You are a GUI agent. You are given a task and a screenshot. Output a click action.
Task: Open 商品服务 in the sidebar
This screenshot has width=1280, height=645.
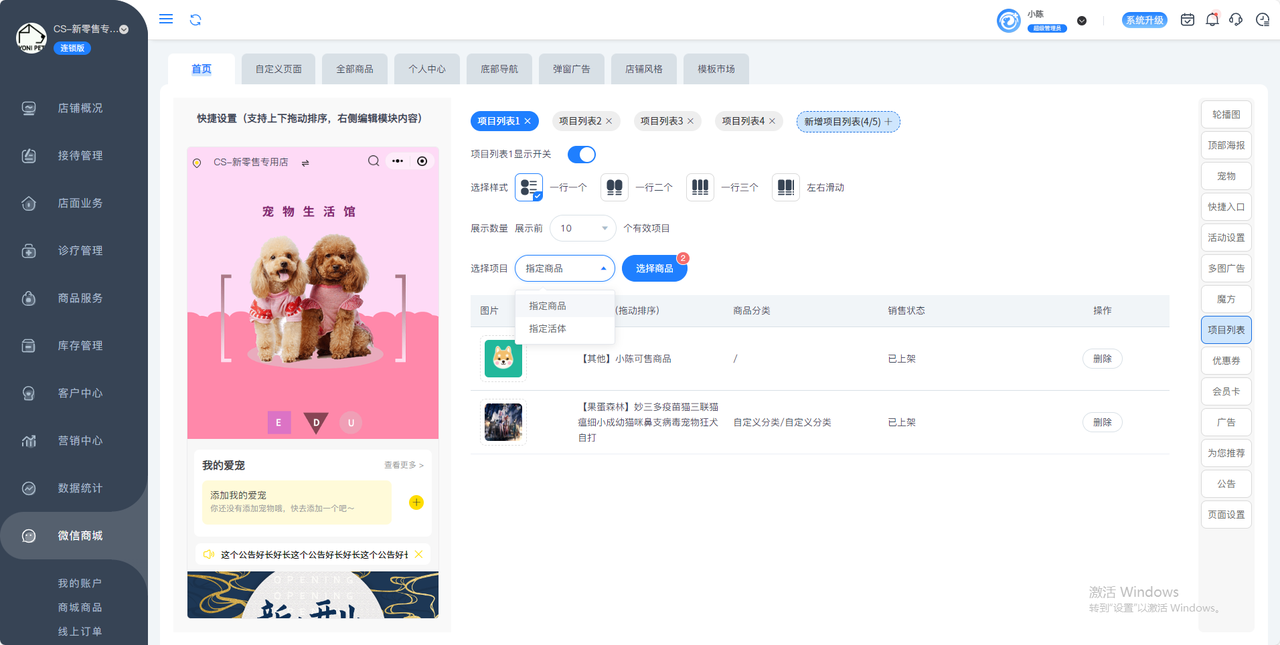click(x=80, y=298)
